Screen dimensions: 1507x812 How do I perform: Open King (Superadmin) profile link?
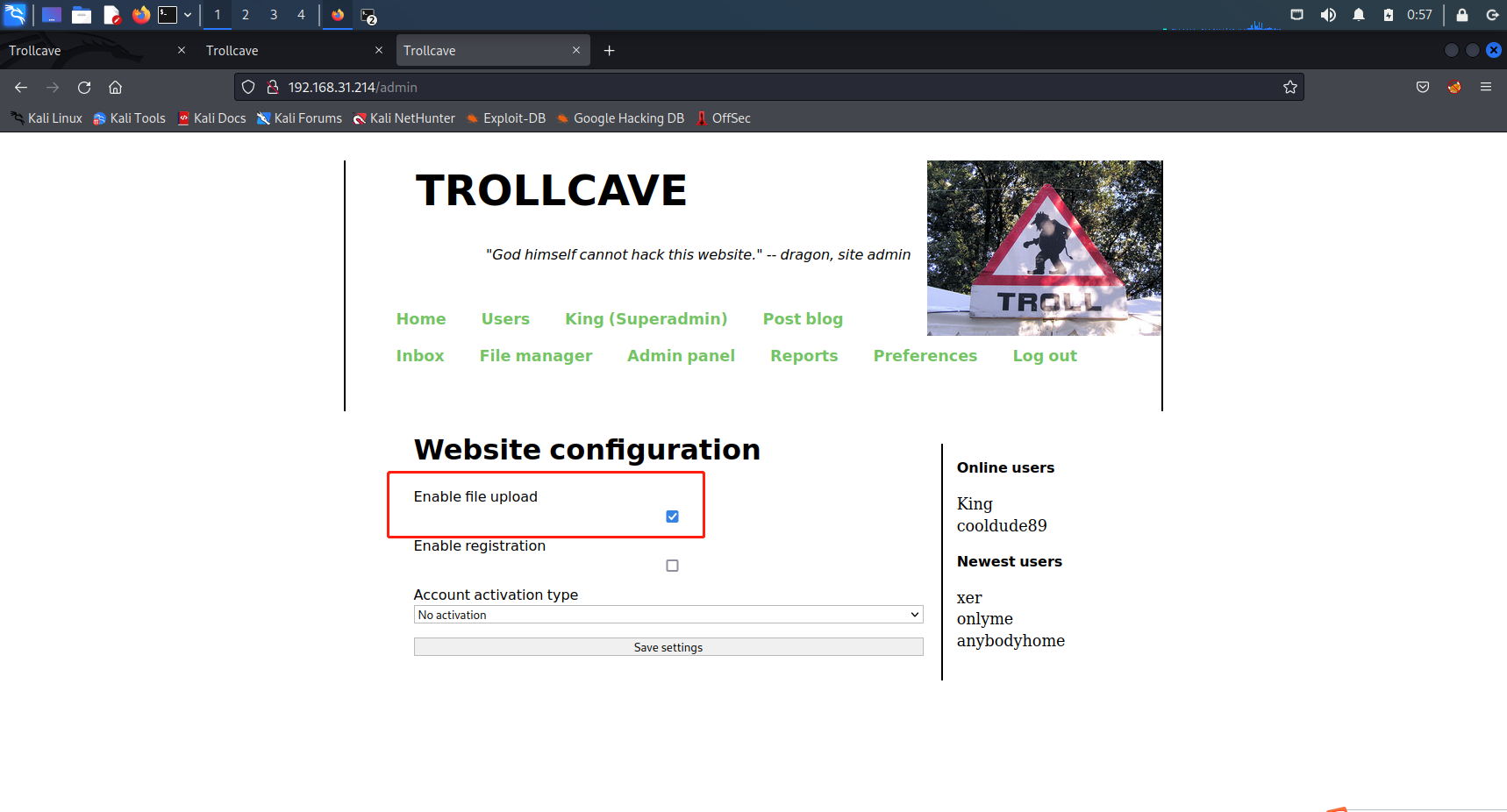(646, 319)
